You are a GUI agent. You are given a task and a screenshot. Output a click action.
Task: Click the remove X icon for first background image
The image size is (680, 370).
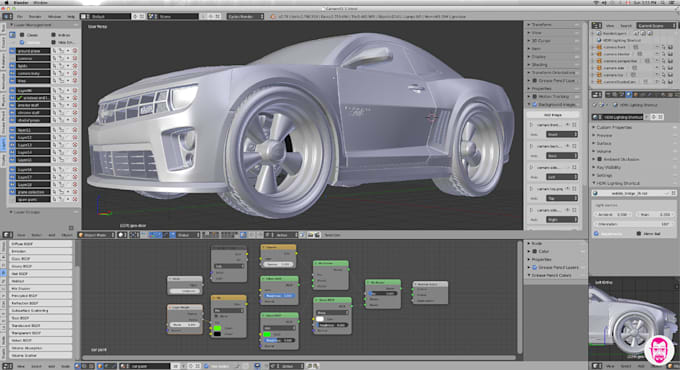pyautogui.click(x=575, y=124)
